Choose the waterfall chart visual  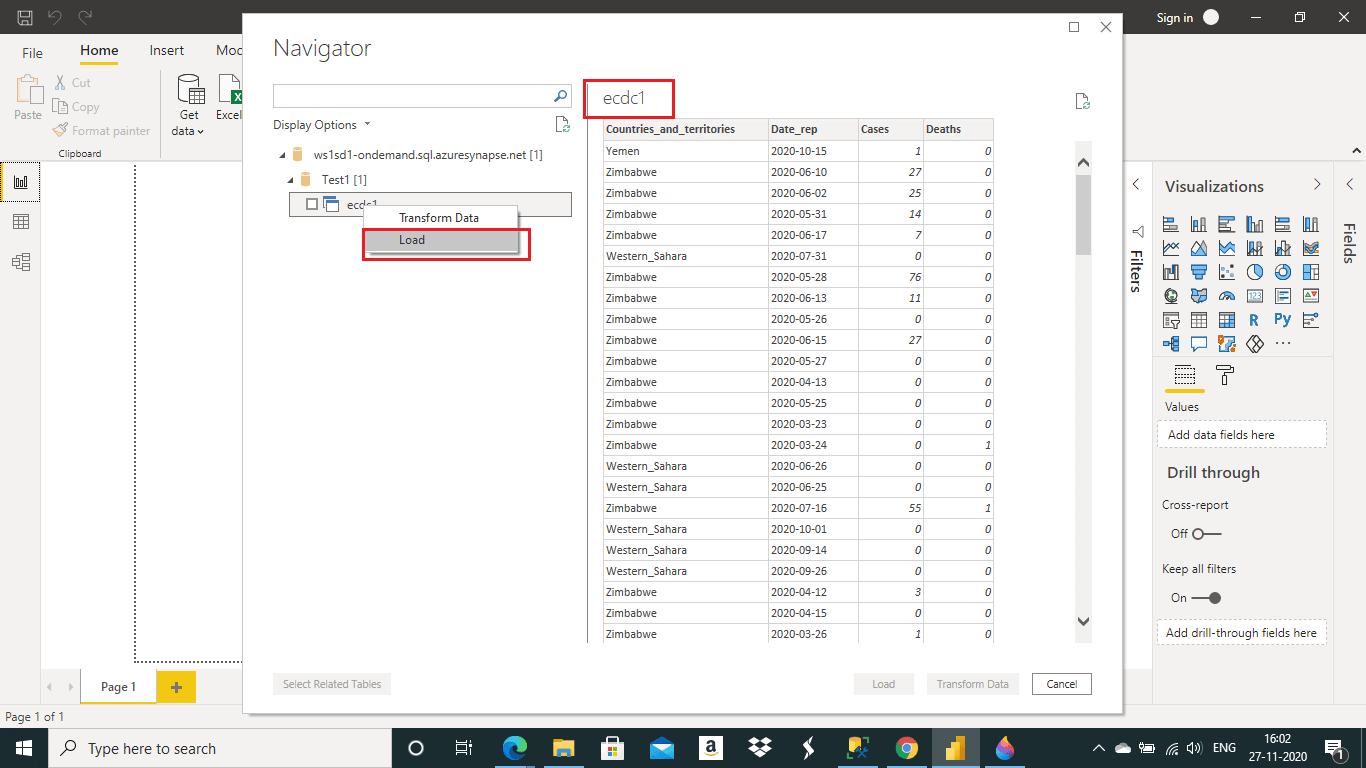tap(1171, 272)
